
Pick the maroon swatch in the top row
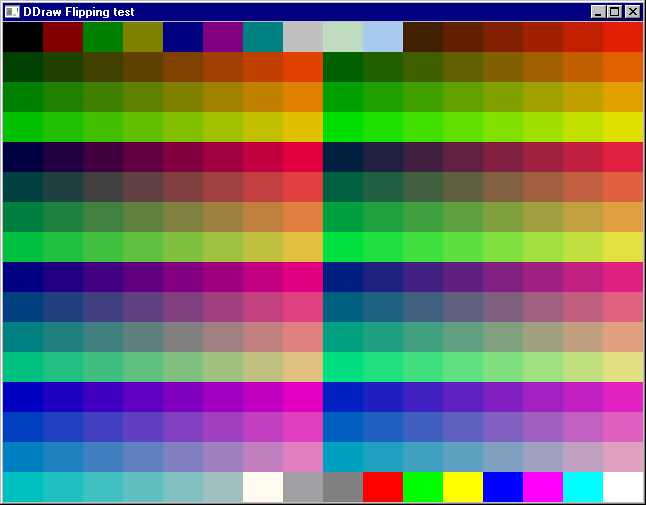(x=62, y=37)
